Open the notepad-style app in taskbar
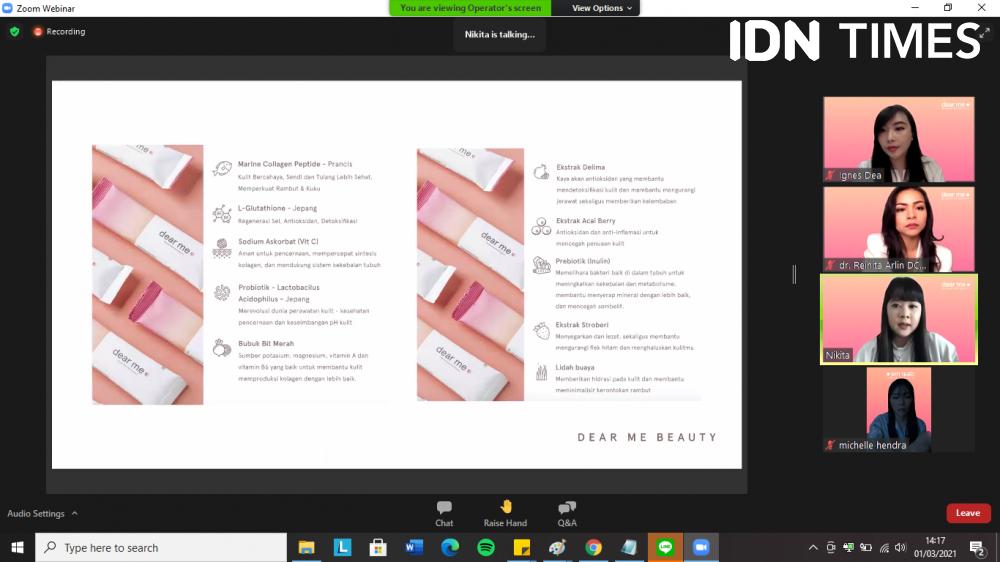The height and width of the screenshot is (562, 1000). pyautogui.click(x=629, y=547)
